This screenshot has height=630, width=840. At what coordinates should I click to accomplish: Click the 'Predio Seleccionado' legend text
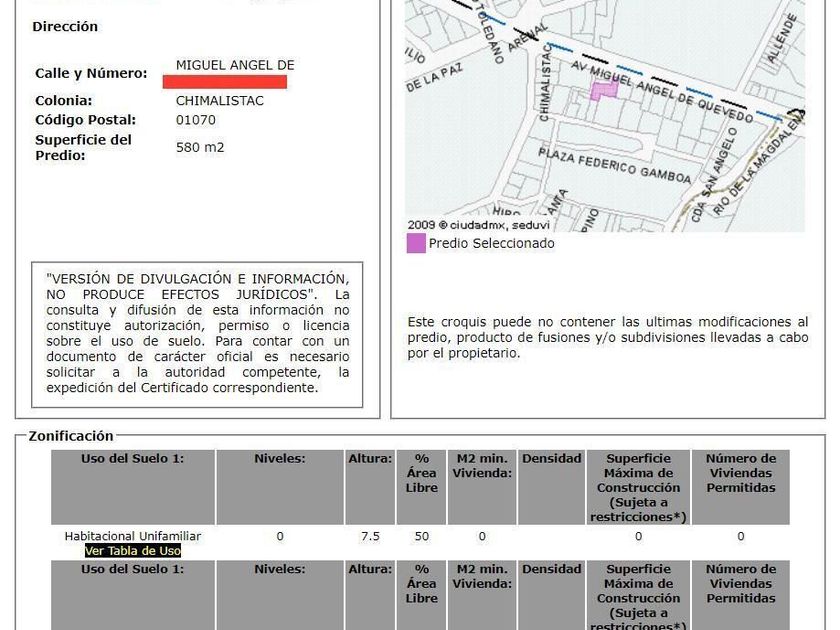(491, 243)
